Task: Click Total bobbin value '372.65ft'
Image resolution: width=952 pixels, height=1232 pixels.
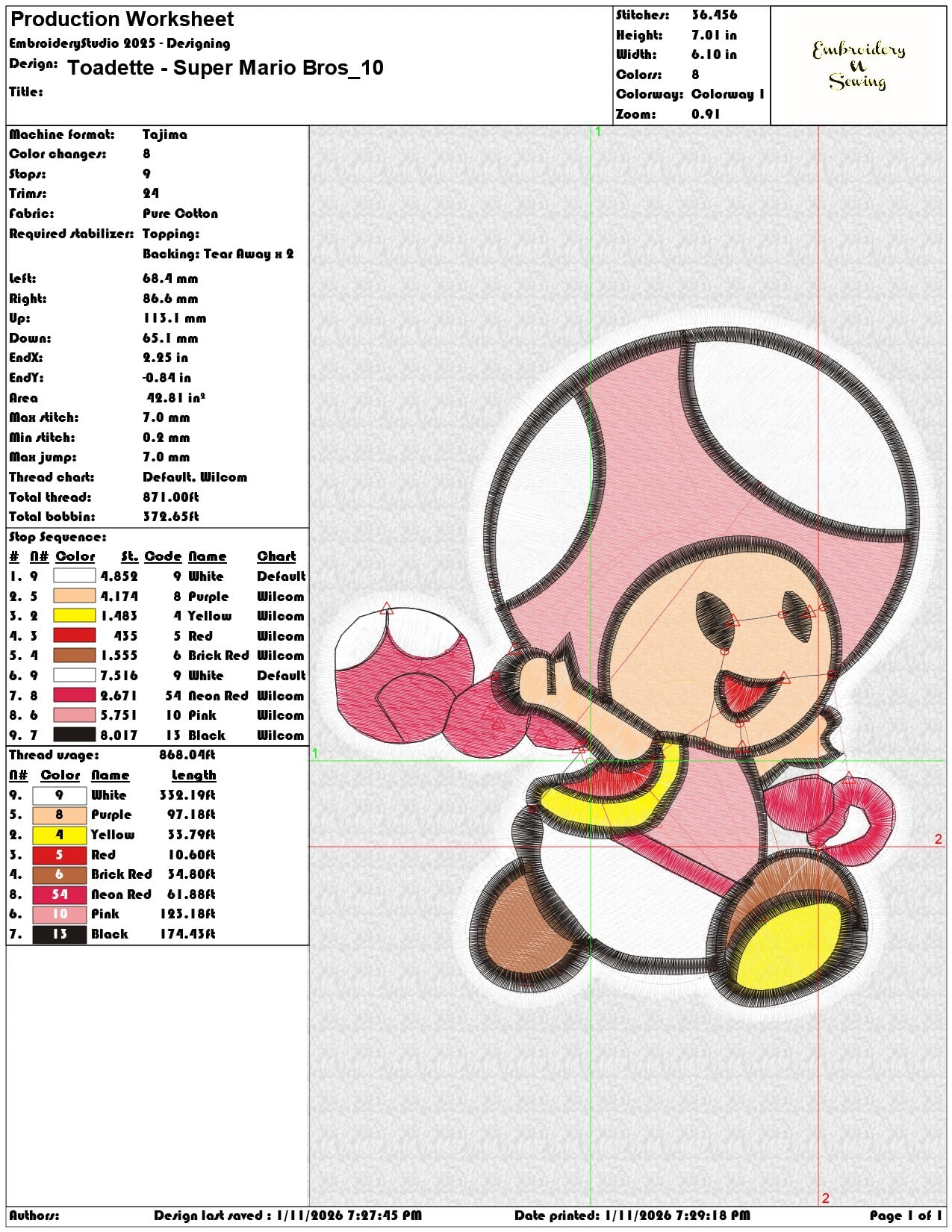Action: pos(171,517)
